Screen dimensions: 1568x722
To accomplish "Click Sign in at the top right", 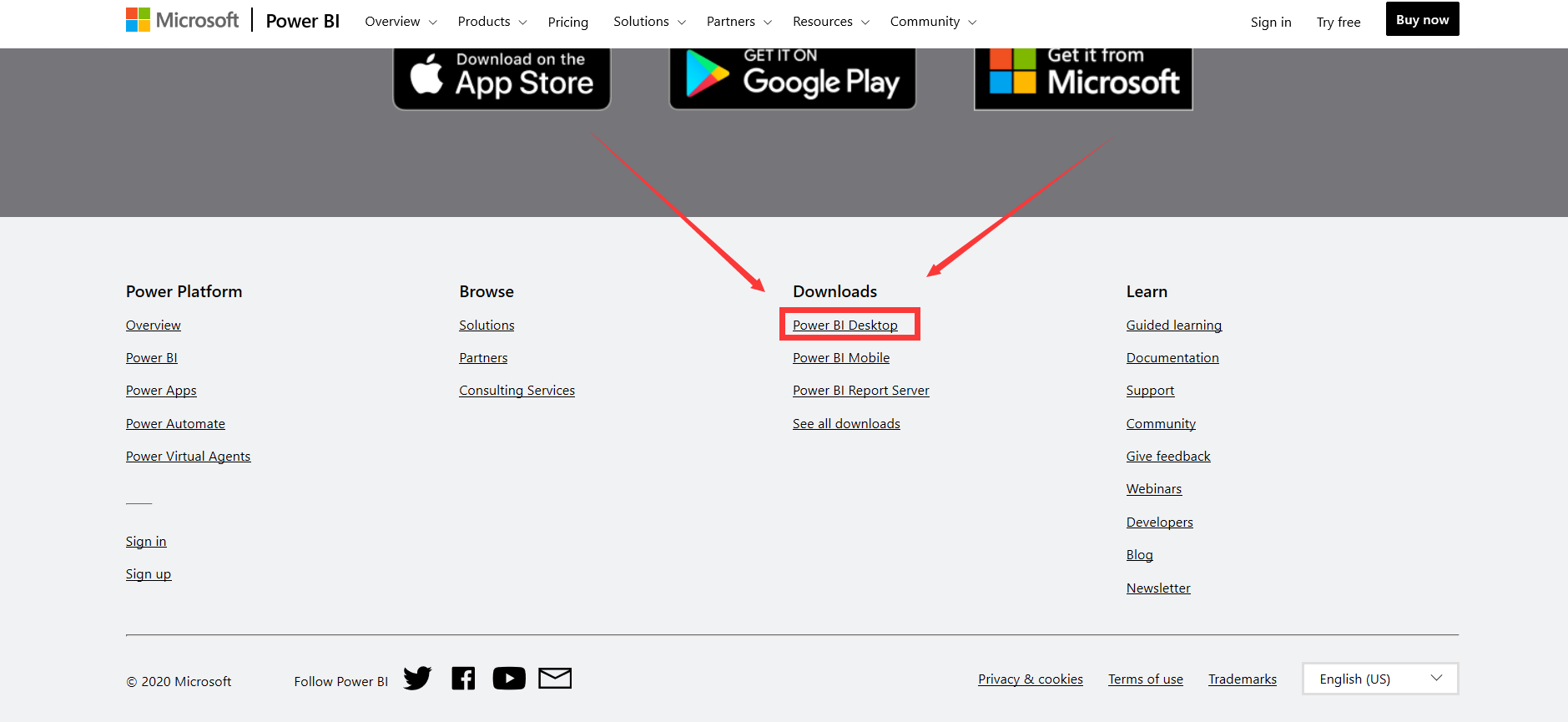I will point(1271,22).
